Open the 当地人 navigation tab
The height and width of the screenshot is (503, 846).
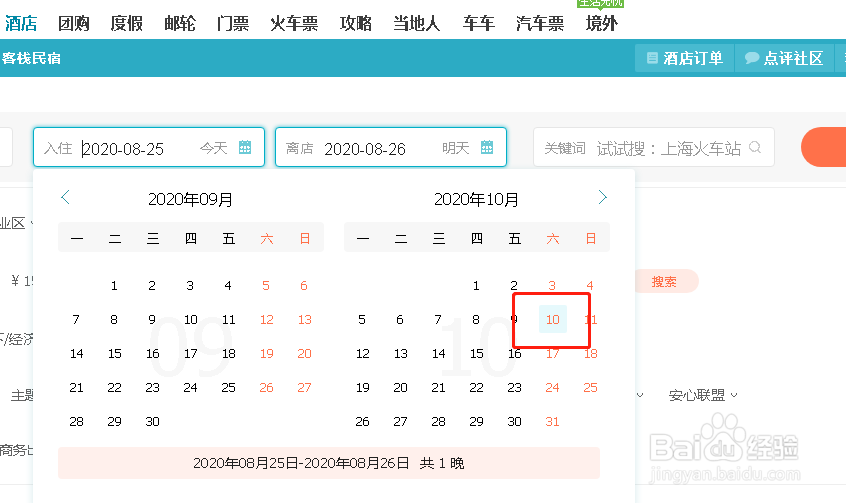(417, 23)
